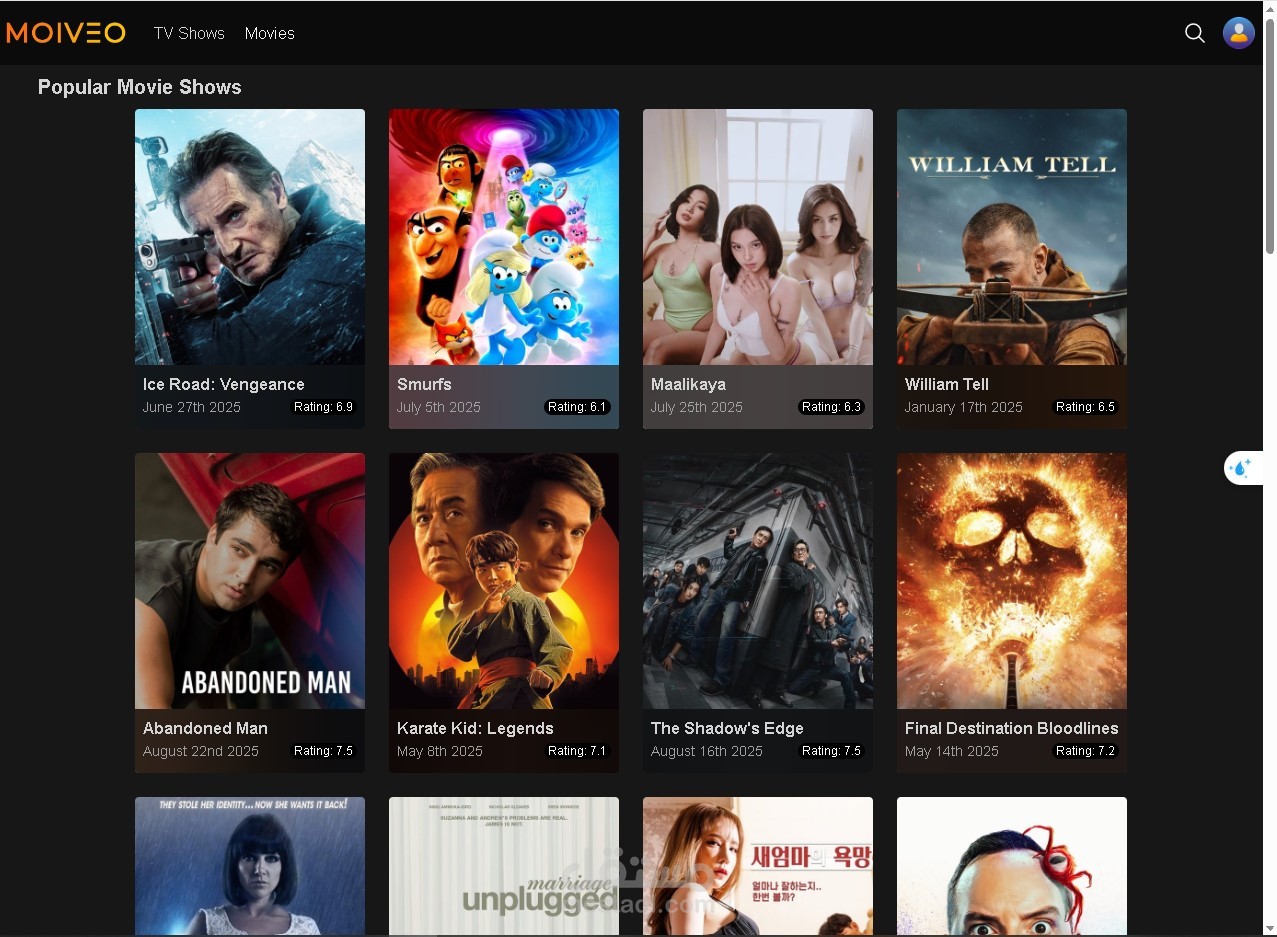The image size is (1277, 937).
Task: Click the date 'July 25th 2025'
Action: point(697,407)
